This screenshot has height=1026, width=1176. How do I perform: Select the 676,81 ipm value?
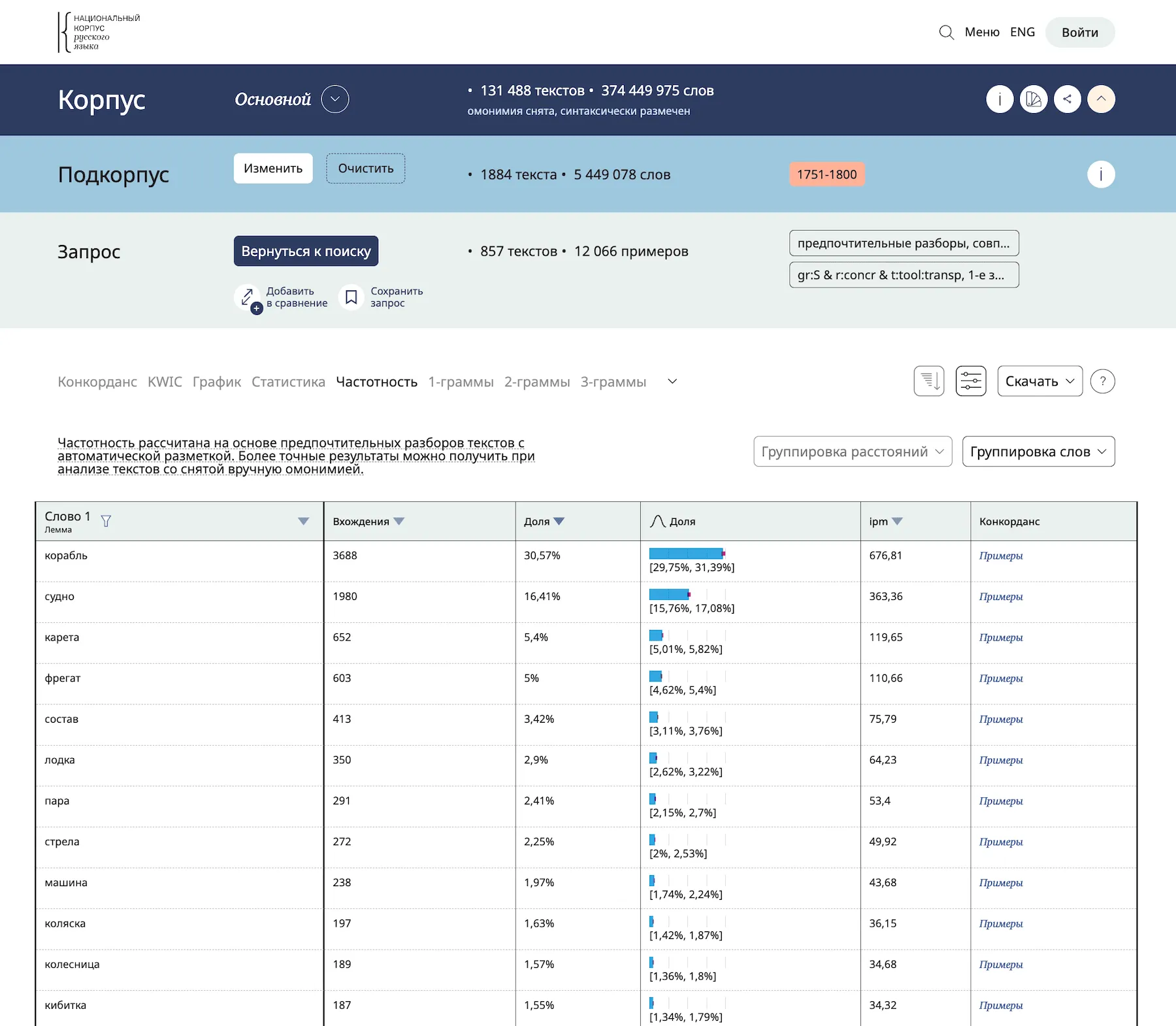(885, 555)
